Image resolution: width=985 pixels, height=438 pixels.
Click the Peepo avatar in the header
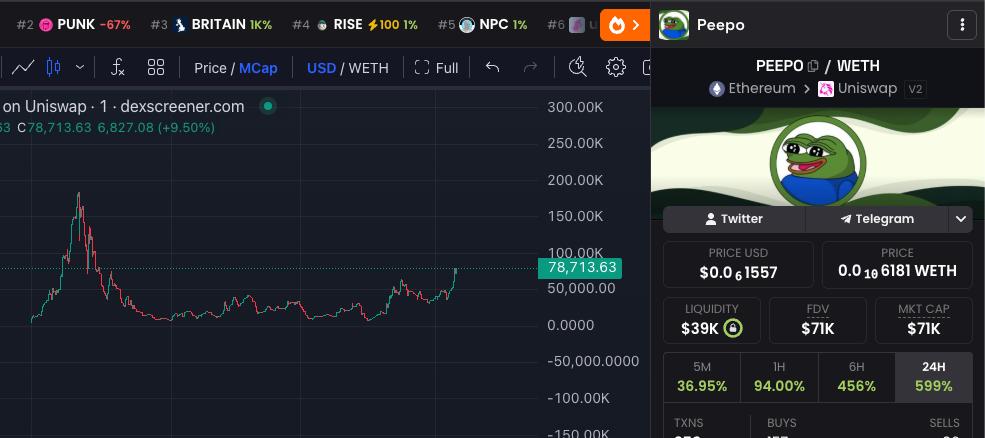(x=673, y=25)
